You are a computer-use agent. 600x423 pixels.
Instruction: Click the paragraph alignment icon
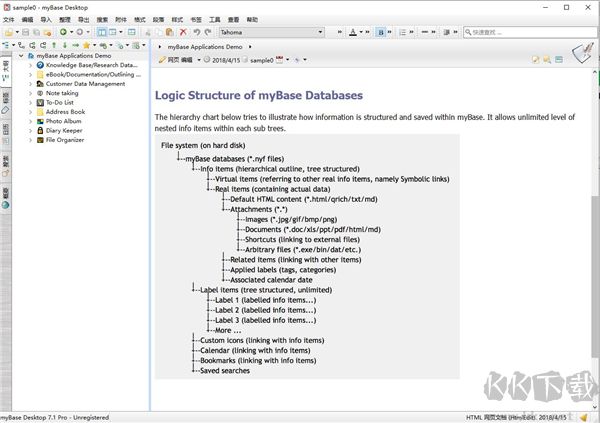tap(447, 33)
